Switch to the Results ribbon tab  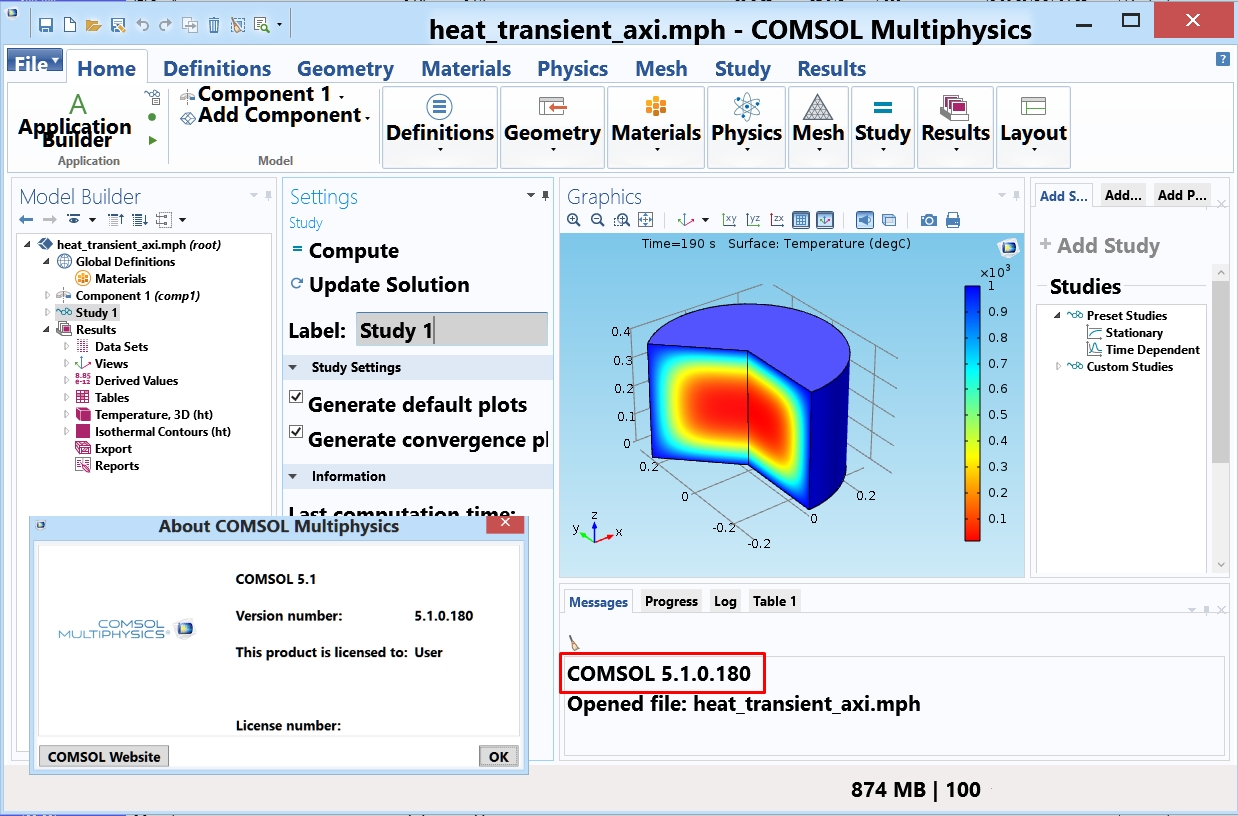tap(831, 69)
